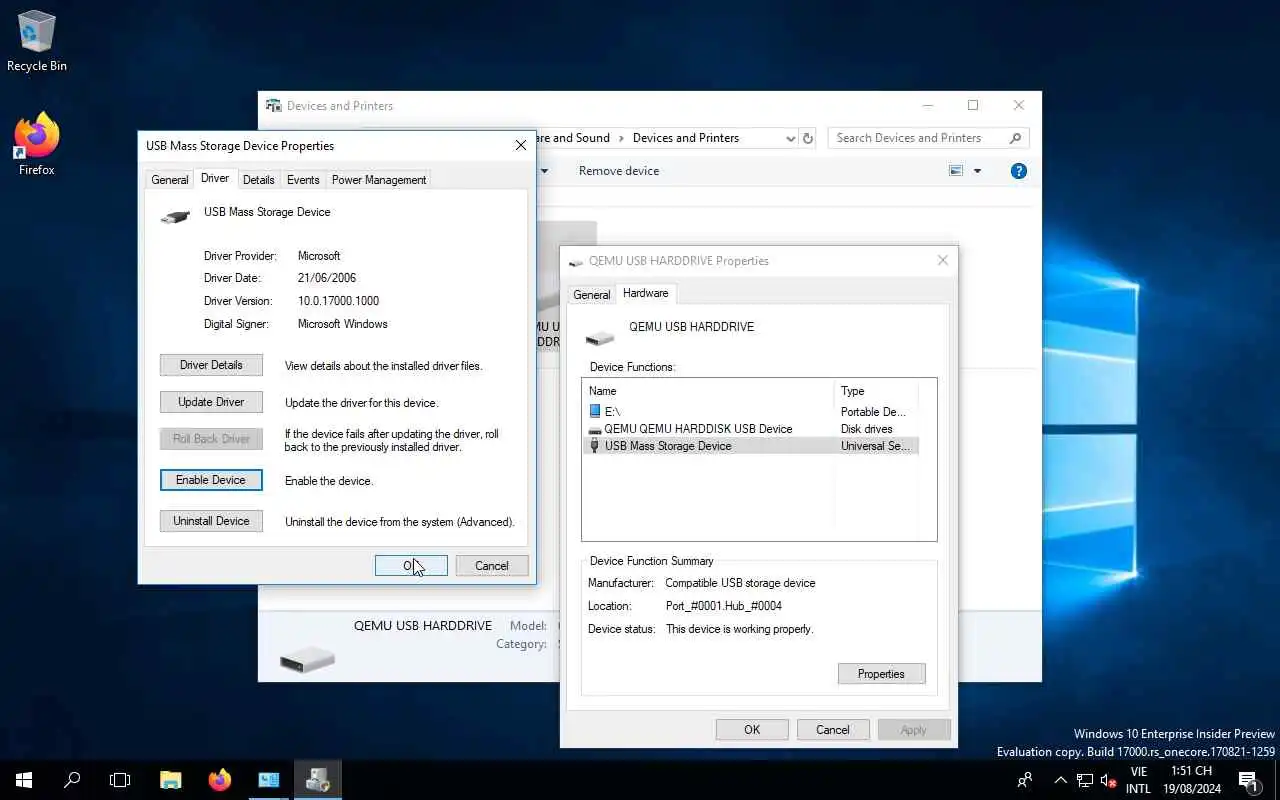Open the Power Management tab
The width and height of the screenshot is (1280, 800).
point(379,180)
